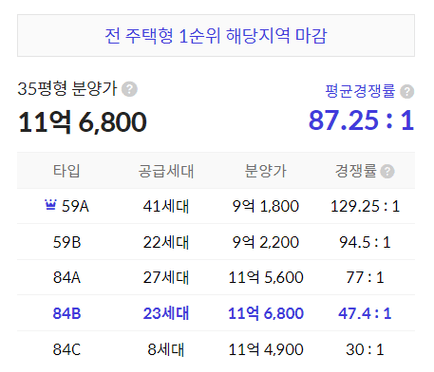Click the ratio 94.5 : 1
This screenshot has width=434, height=372.
(365, 242)
